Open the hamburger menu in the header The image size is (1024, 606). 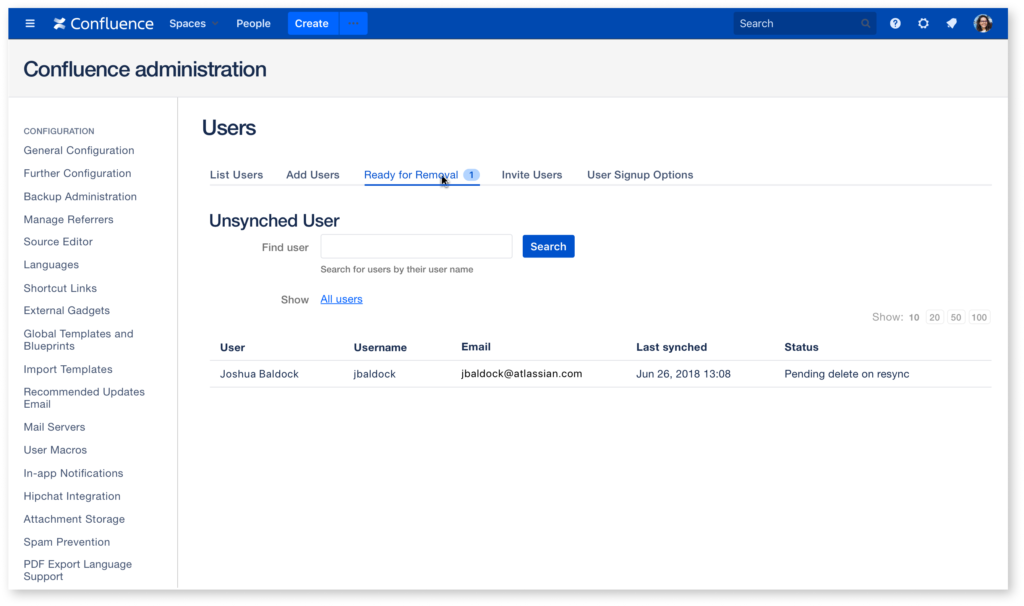coord(30,24)
